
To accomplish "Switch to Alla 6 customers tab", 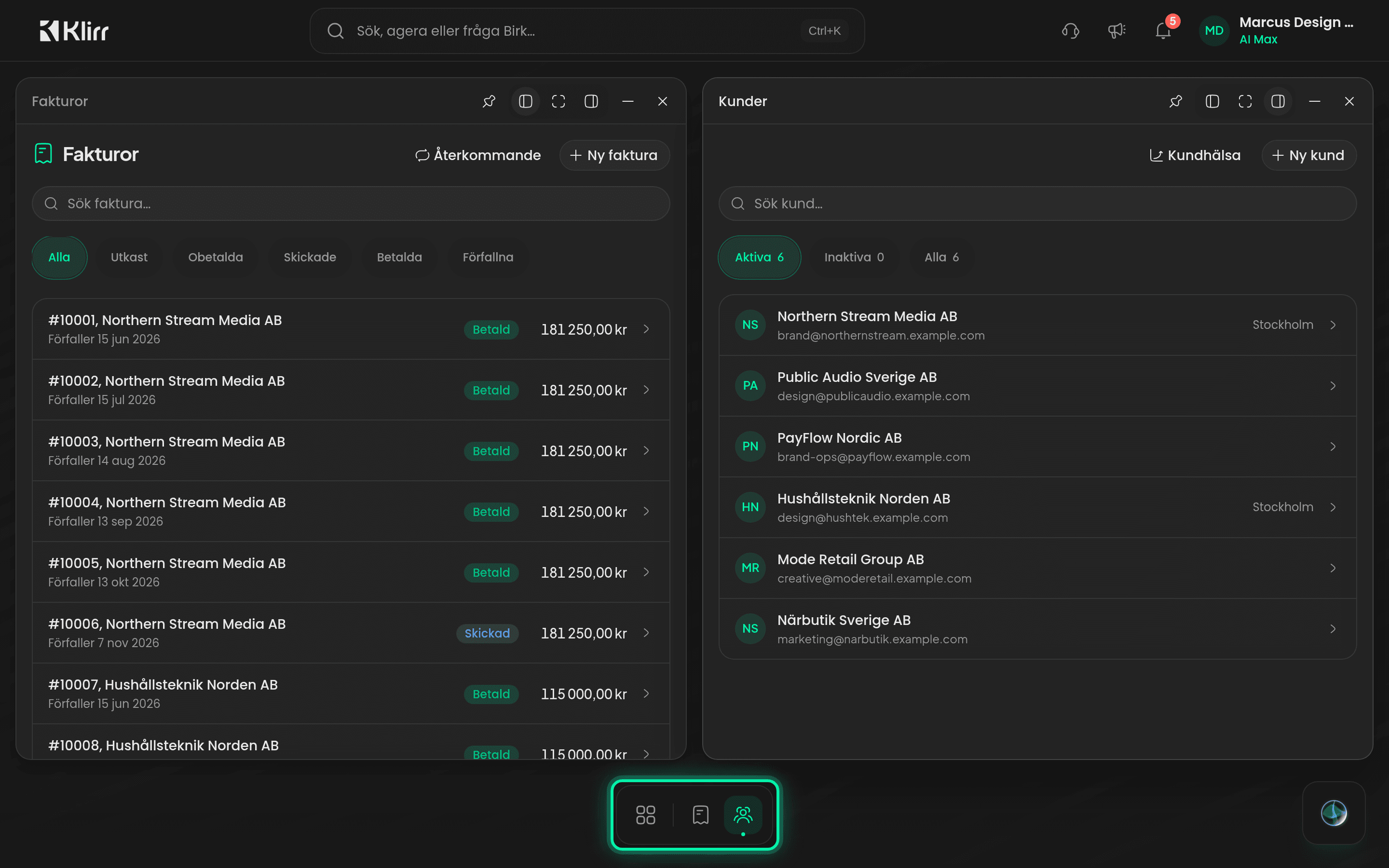I will point(941,257).
